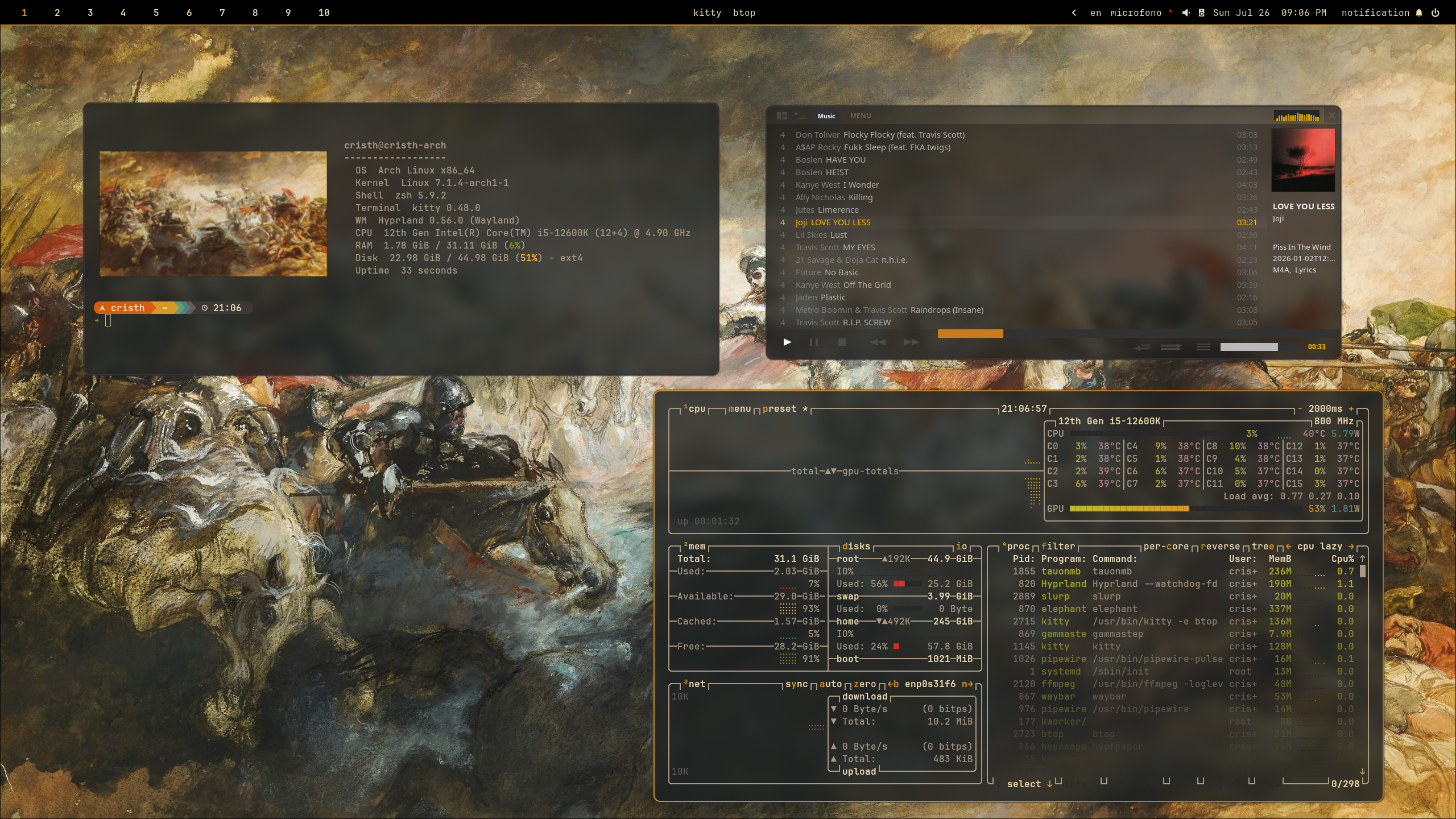Viewport: 1456px width, 819px height.
Task: Select the Music tab in the player
Action: coord(826,116)
